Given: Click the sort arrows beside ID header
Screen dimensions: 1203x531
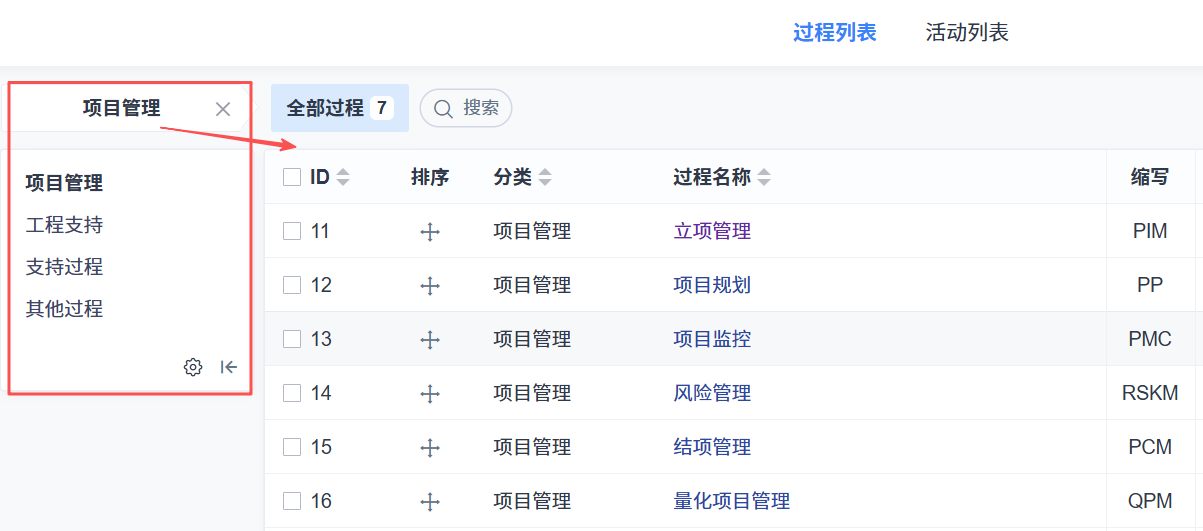Looking at the screenshot, I should pyautogui.click(x=343, y=178).
